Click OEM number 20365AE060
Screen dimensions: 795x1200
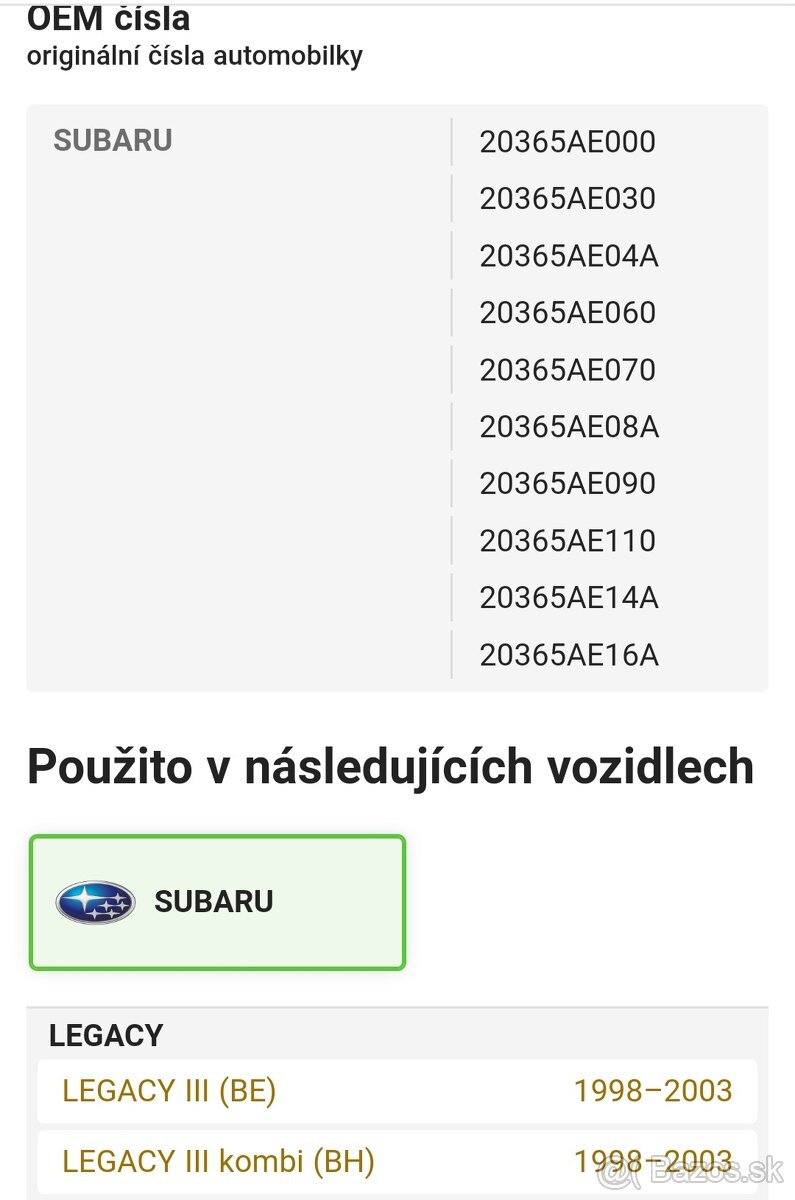(x=567, y=313)
